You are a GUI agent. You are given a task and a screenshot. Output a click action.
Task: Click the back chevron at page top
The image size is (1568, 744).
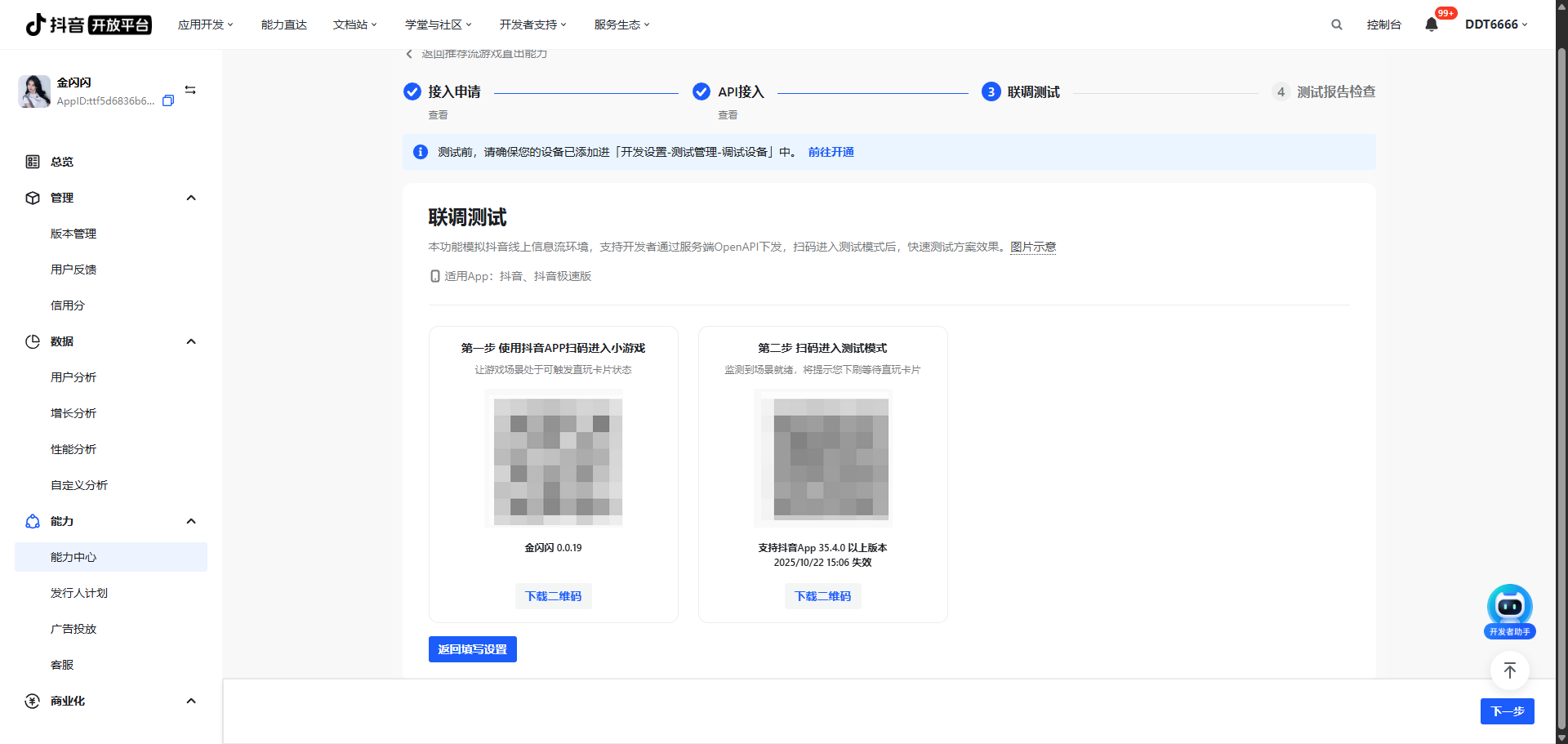point(409,54)
